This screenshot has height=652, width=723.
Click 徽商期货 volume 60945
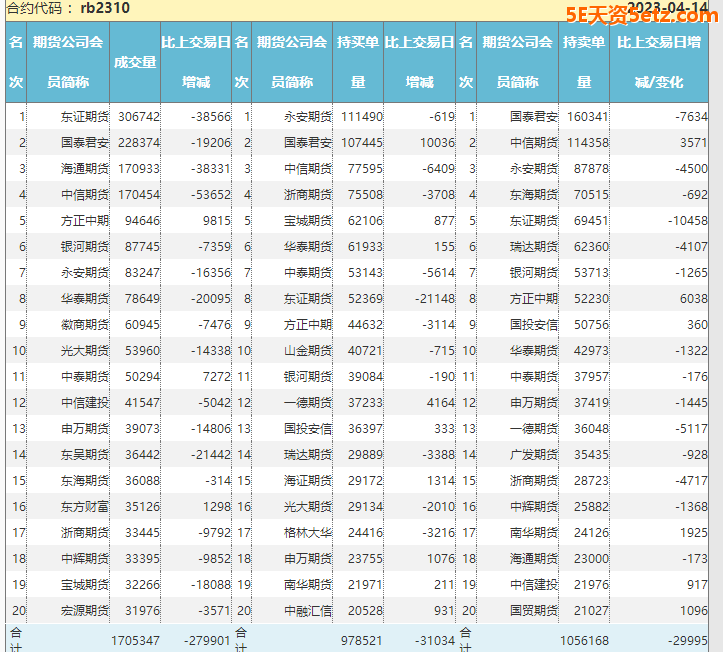[x=142, y=325]
